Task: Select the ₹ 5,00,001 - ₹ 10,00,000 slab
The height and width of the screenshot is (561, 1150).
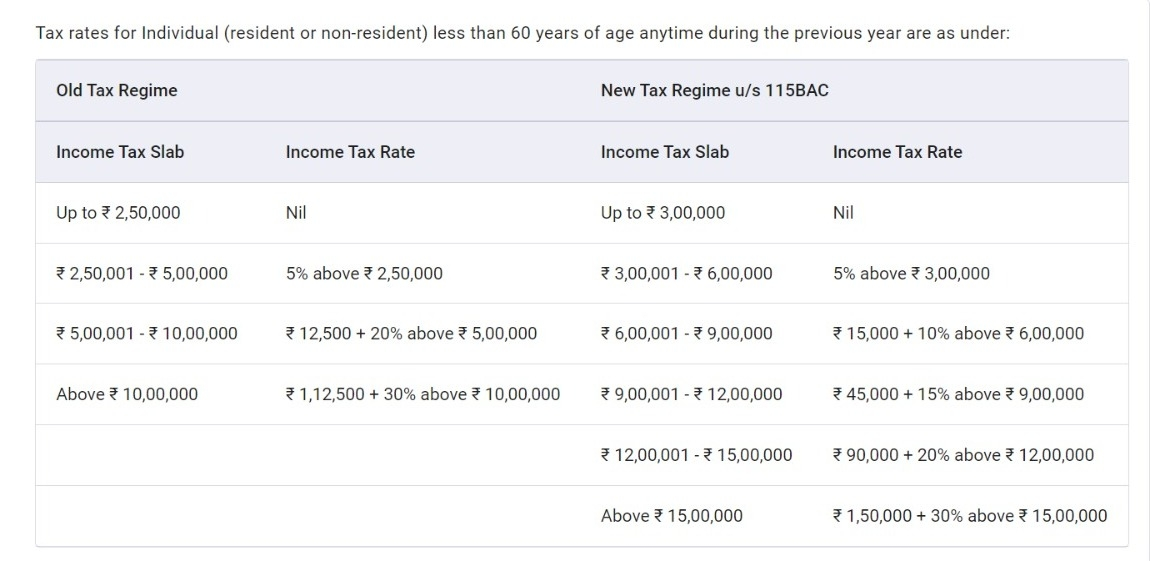Action: (147, 334)
